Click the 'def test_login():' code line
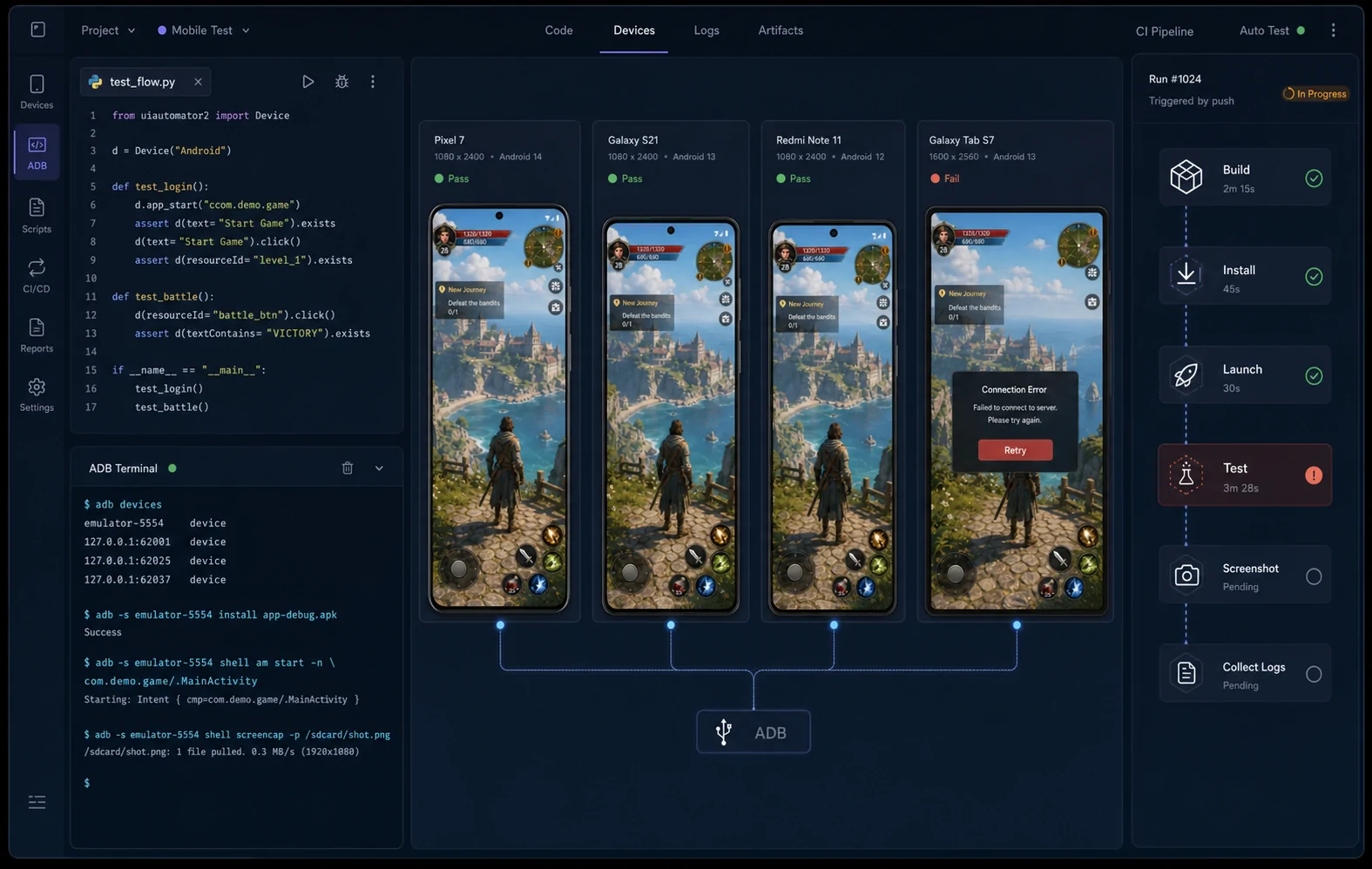Screen dimensions: 1372x869 tap(160, 187)
